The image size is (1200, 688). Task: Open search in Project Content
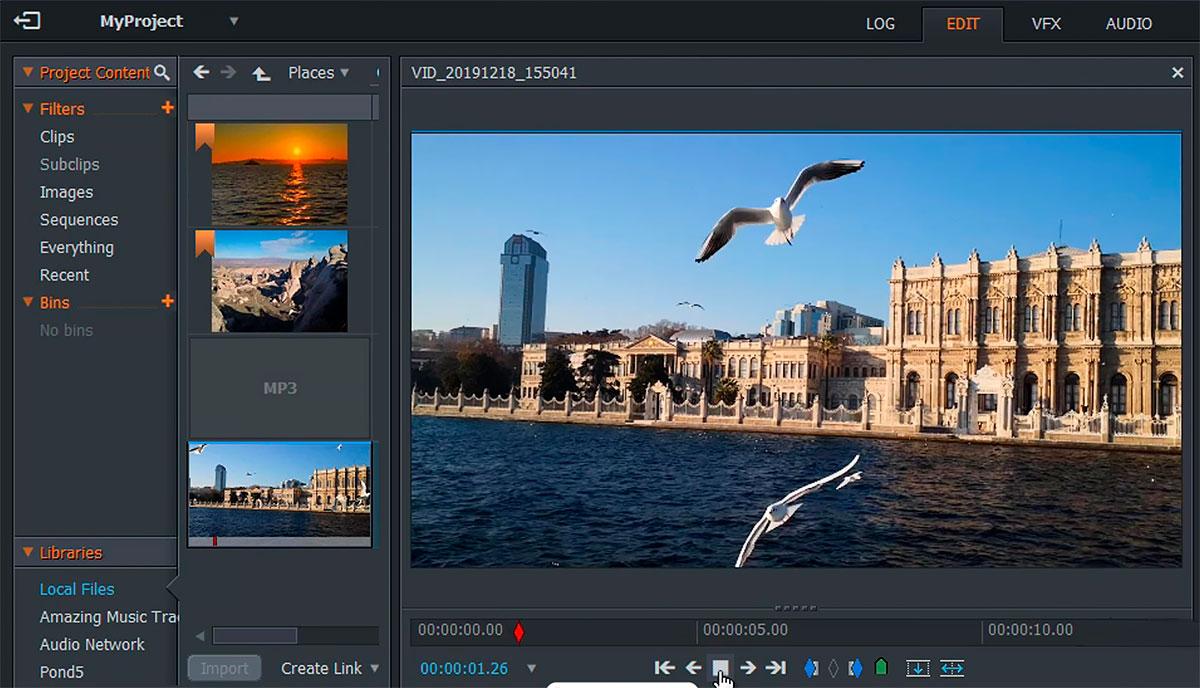162,73
